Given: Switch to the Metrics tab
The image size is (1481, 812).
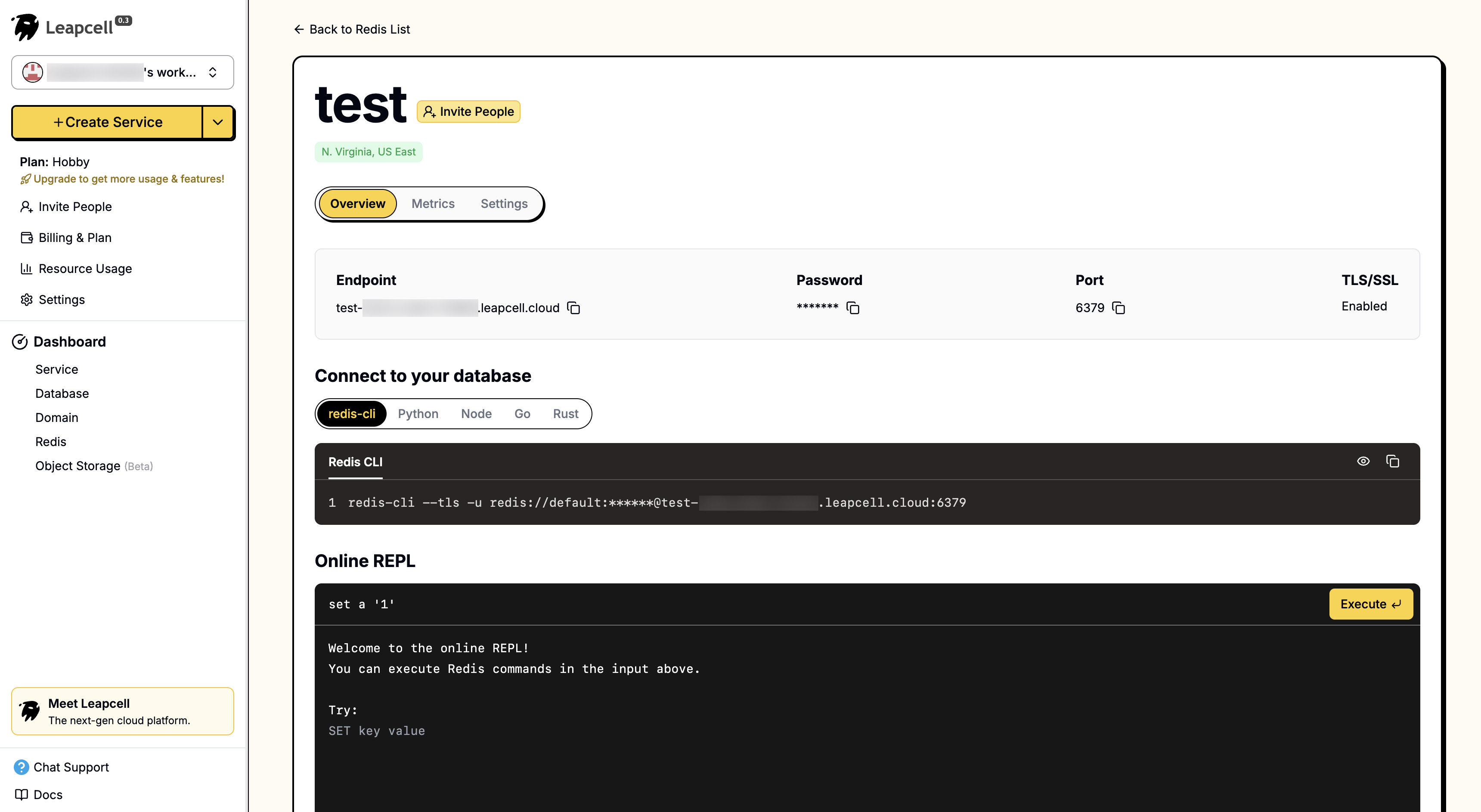Looking at the screenshot, I should (433, 204).
